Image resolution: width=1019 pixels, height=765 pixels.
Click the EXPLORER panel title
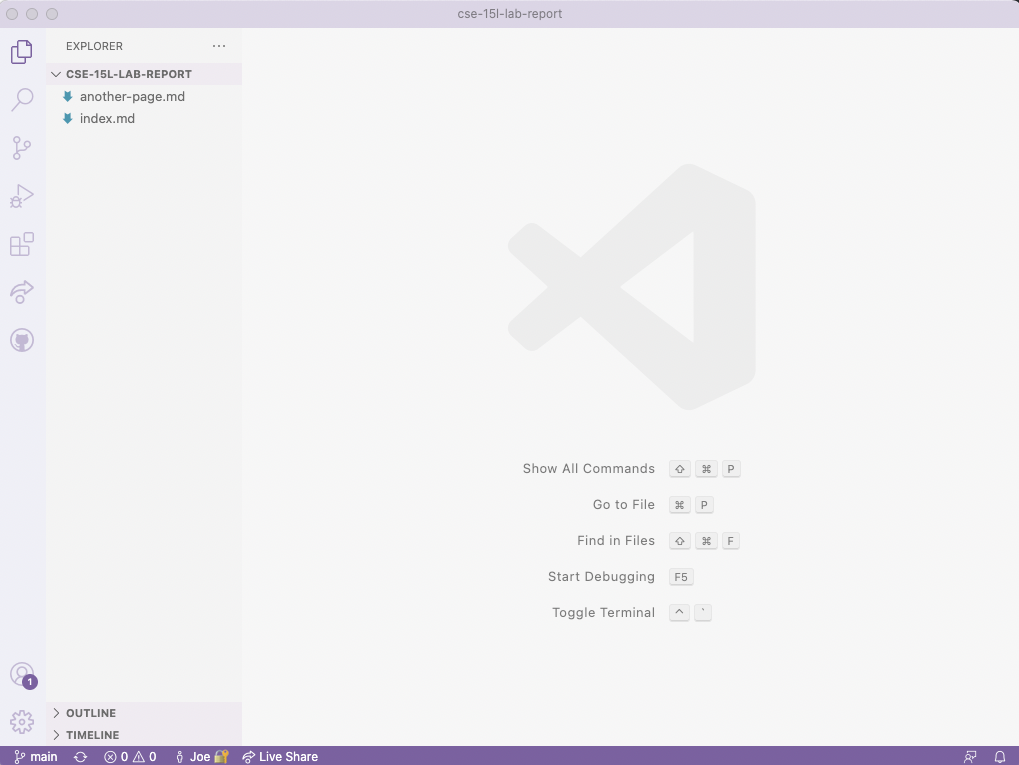pyautogui.click(x=94, y=46)
